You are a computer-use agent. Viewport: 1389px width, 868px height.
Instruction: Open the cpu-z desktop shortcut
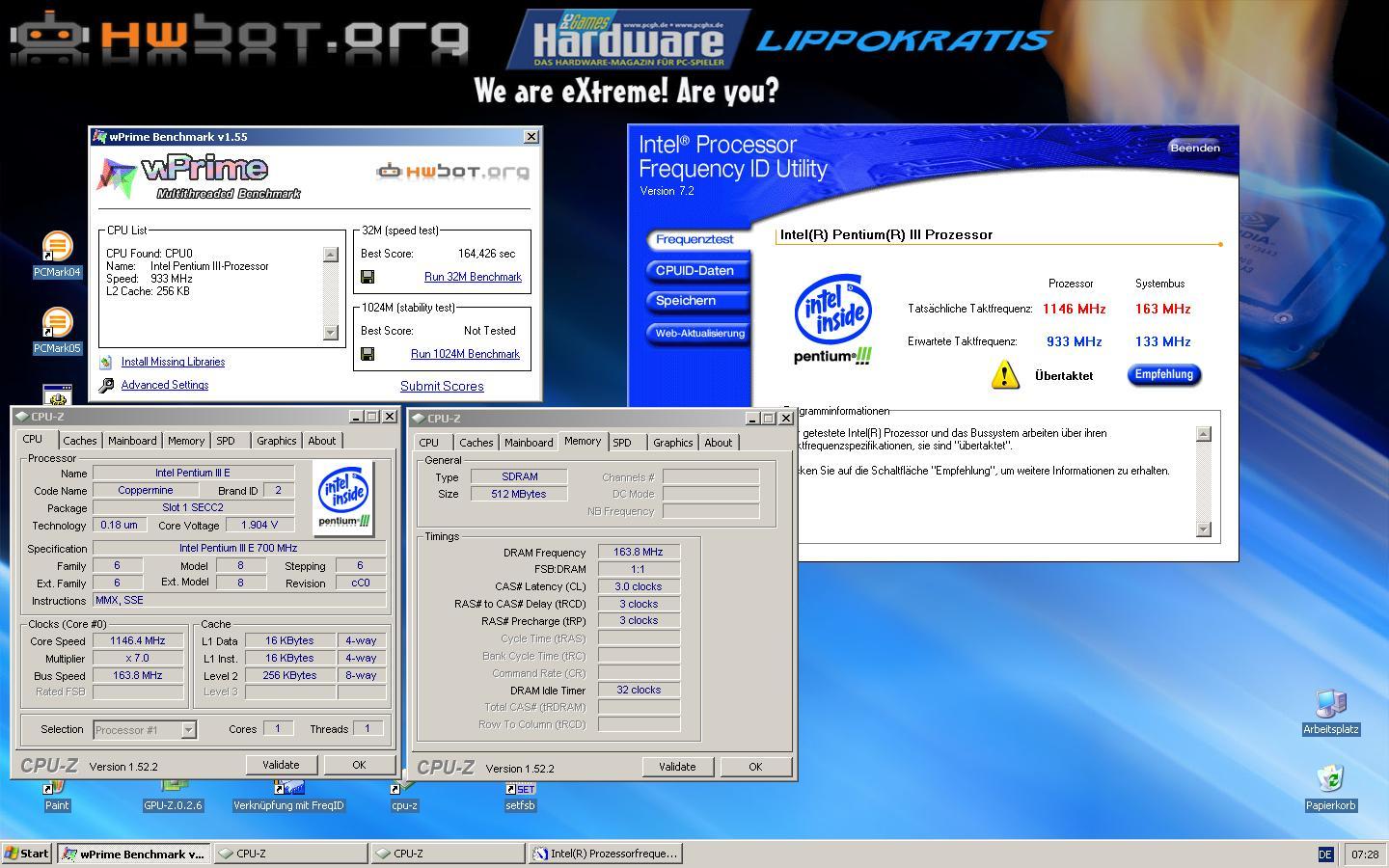(404, 797)
